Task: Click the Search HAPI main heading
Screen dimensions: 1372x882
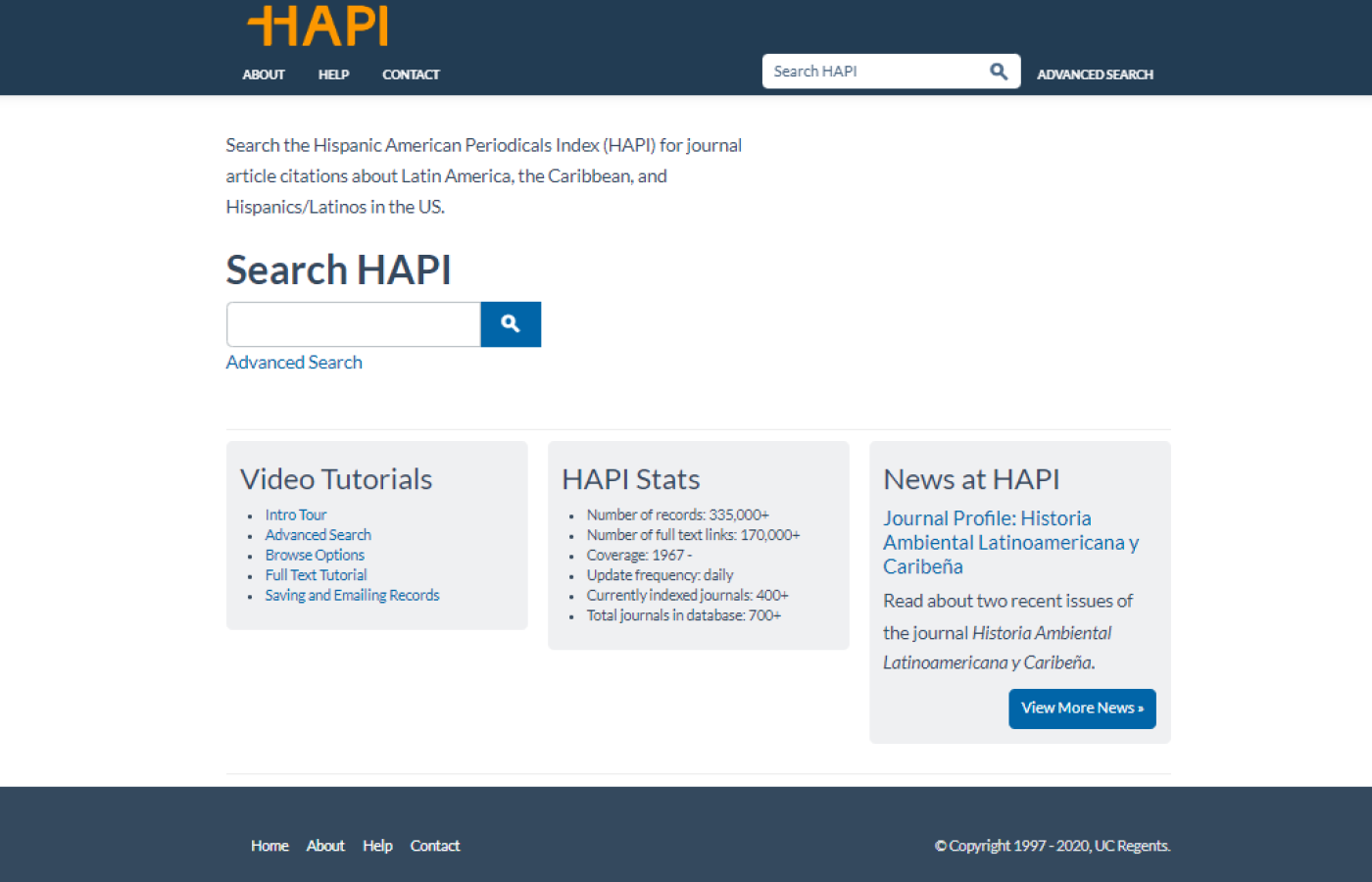Action: pyautogui.click(x=339, y=269)
